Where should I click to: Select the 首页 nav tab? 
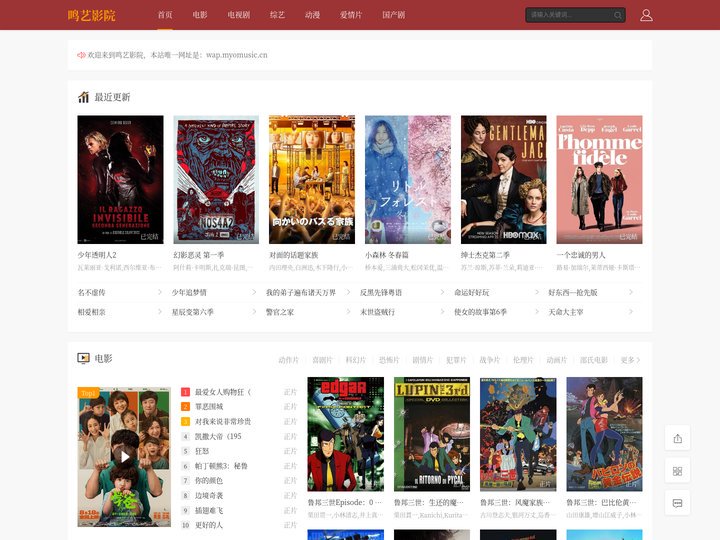pyautogui.click(x=165, y=15)
